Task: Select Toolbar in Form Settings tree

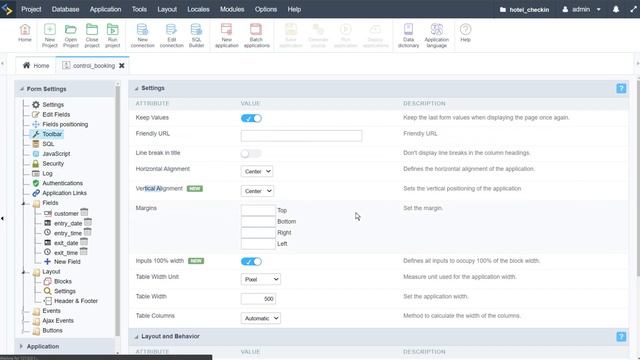Action: point(52,134)
